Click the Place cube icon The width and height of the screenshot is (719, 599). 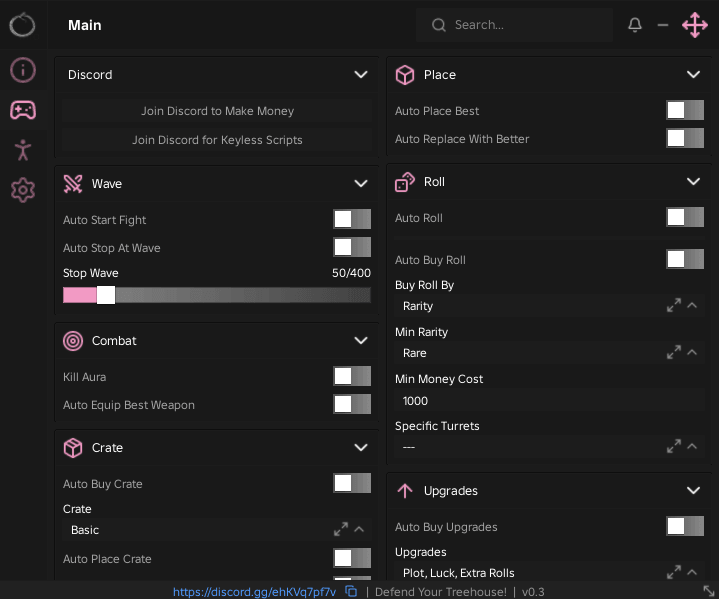pos(405,75)
